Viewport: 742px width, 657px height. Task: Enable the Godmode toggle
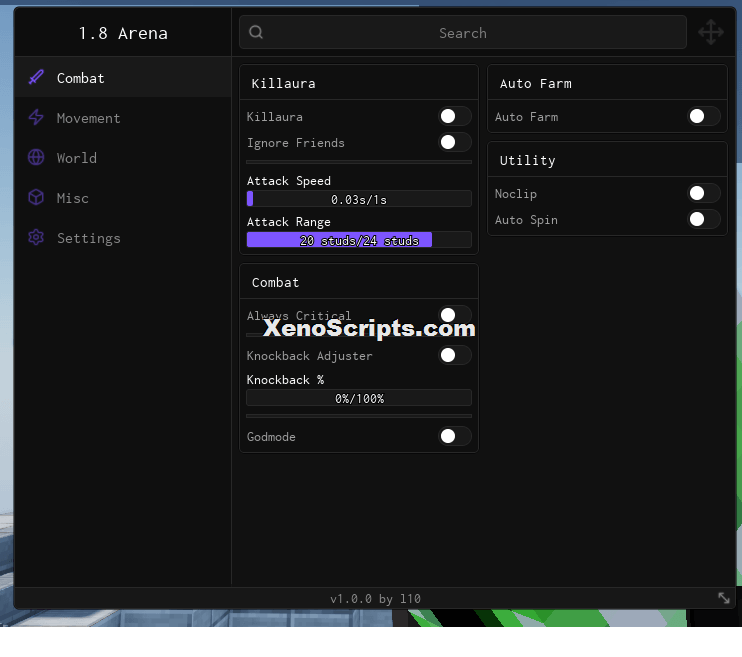click(454, 436)
